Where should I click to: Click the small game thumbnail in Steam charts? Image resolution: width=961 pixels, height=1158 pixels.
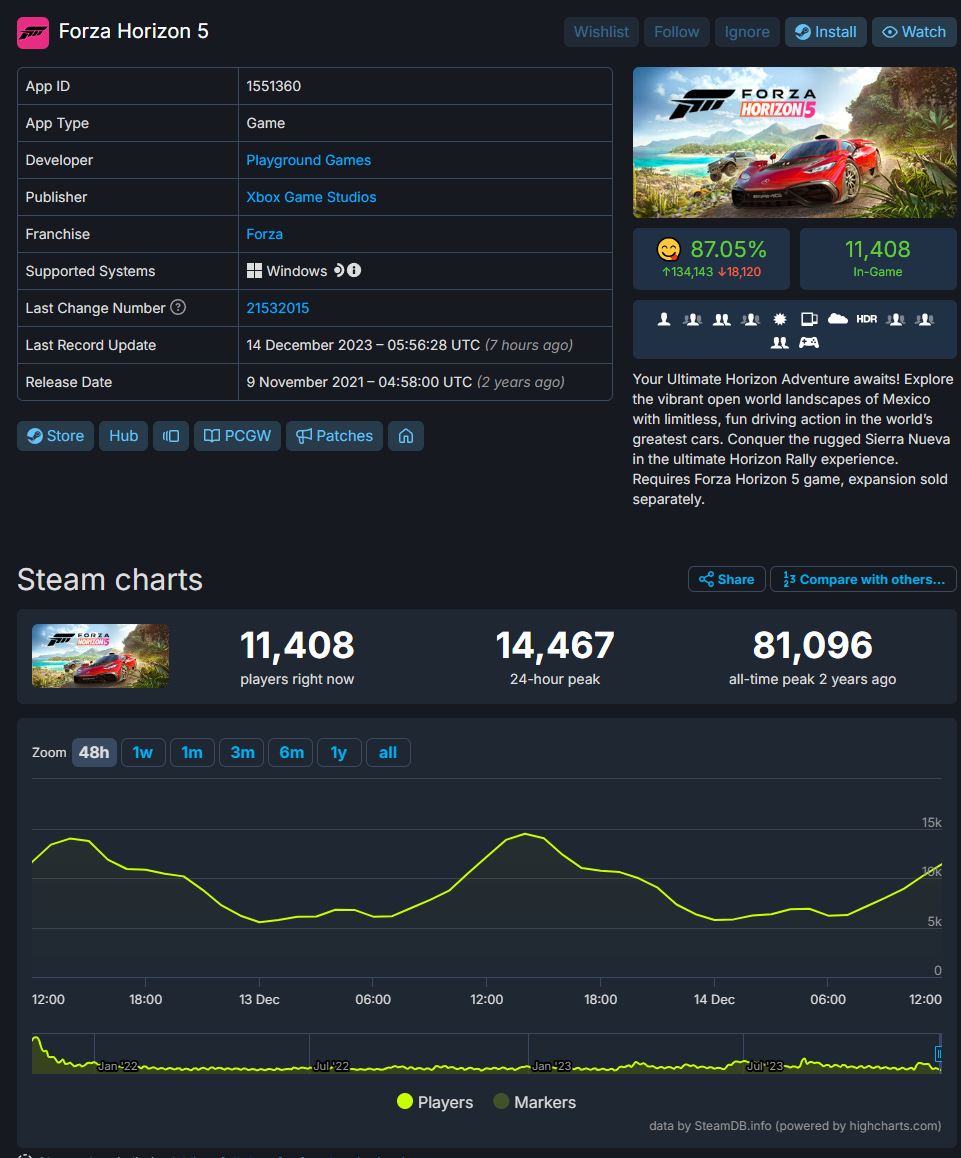click(100, 656)
